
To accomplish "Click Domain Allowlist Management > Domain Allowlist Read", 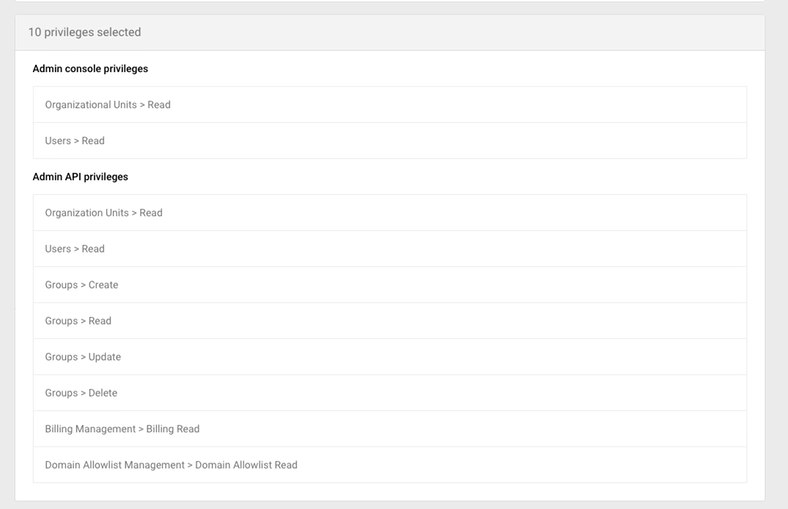I will (x=171, y=465).
